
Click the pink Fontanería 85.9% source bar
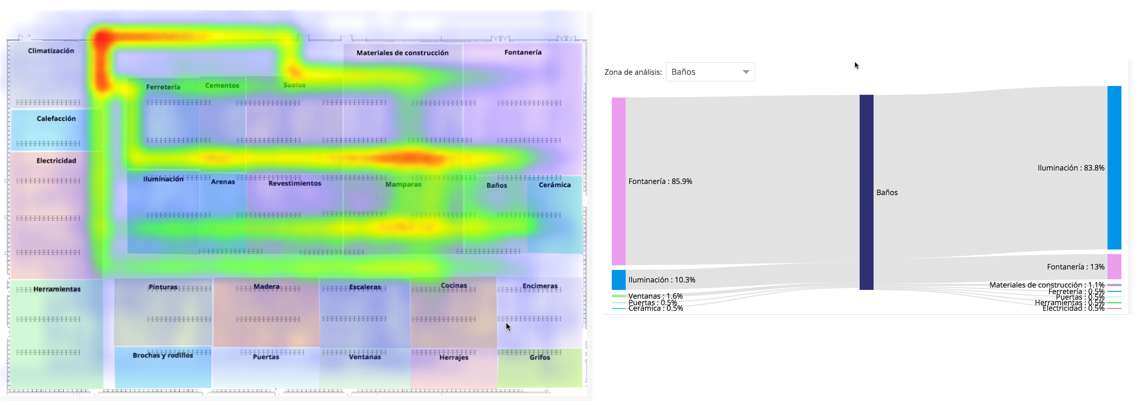619,181
